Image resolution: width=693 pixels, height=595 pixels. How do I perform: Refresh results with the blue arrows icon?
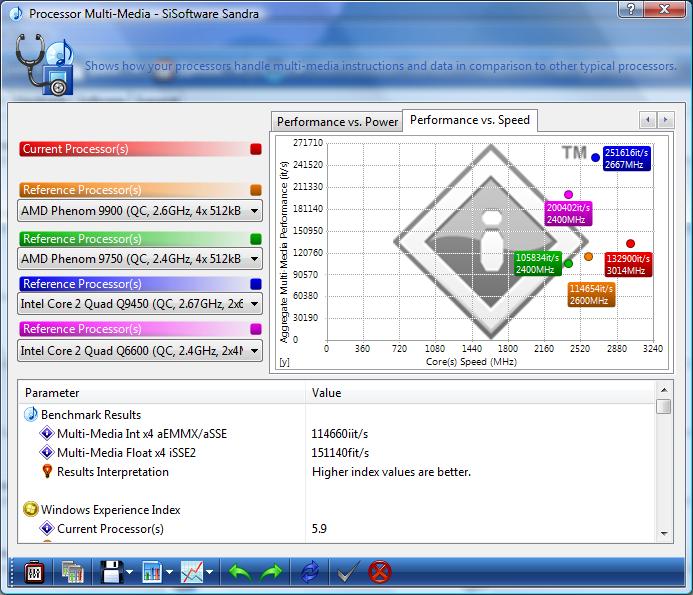[x=309, y=572]
